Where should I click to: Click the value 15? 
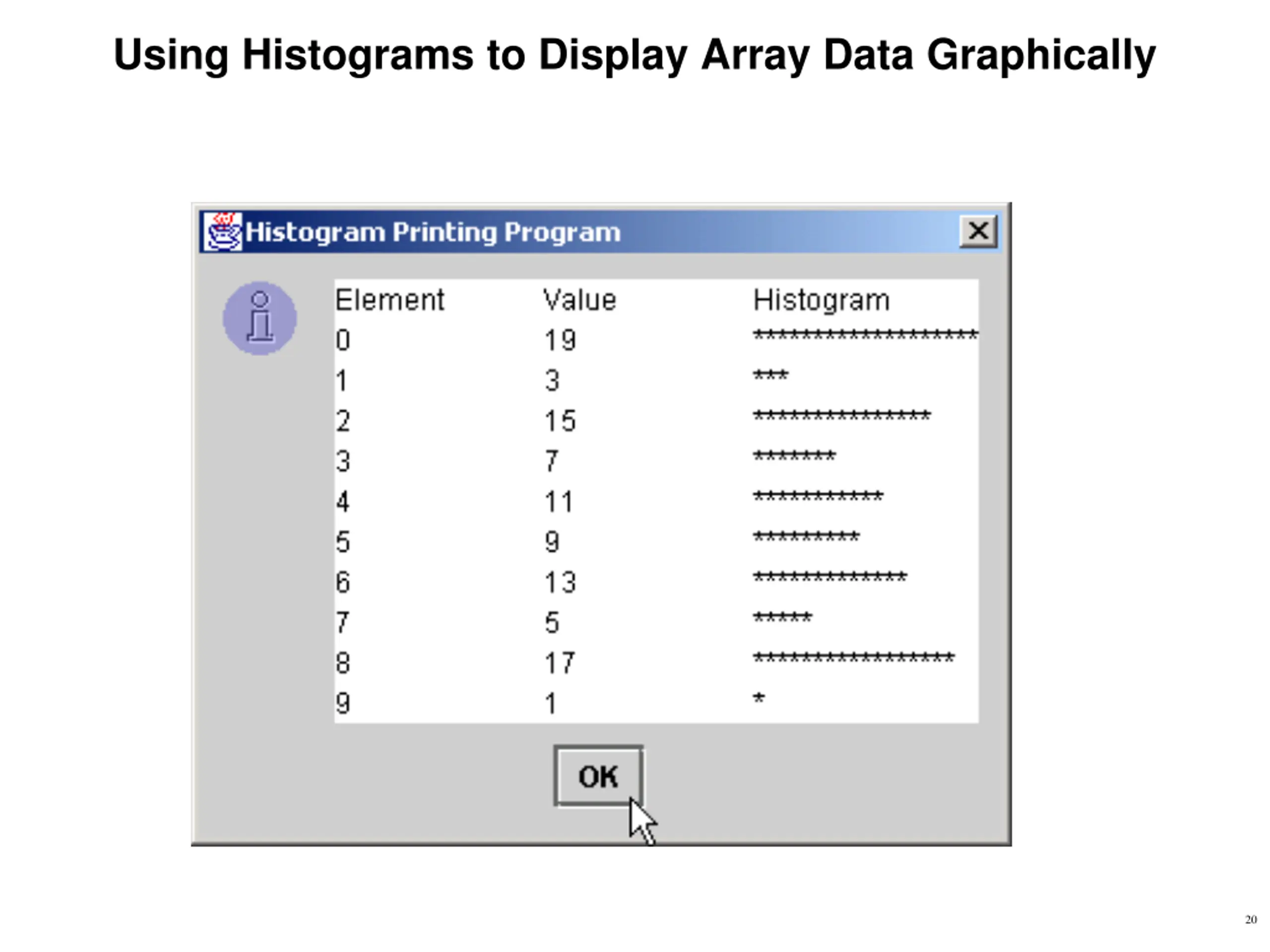pyautogui.click(x=560, y=421)
